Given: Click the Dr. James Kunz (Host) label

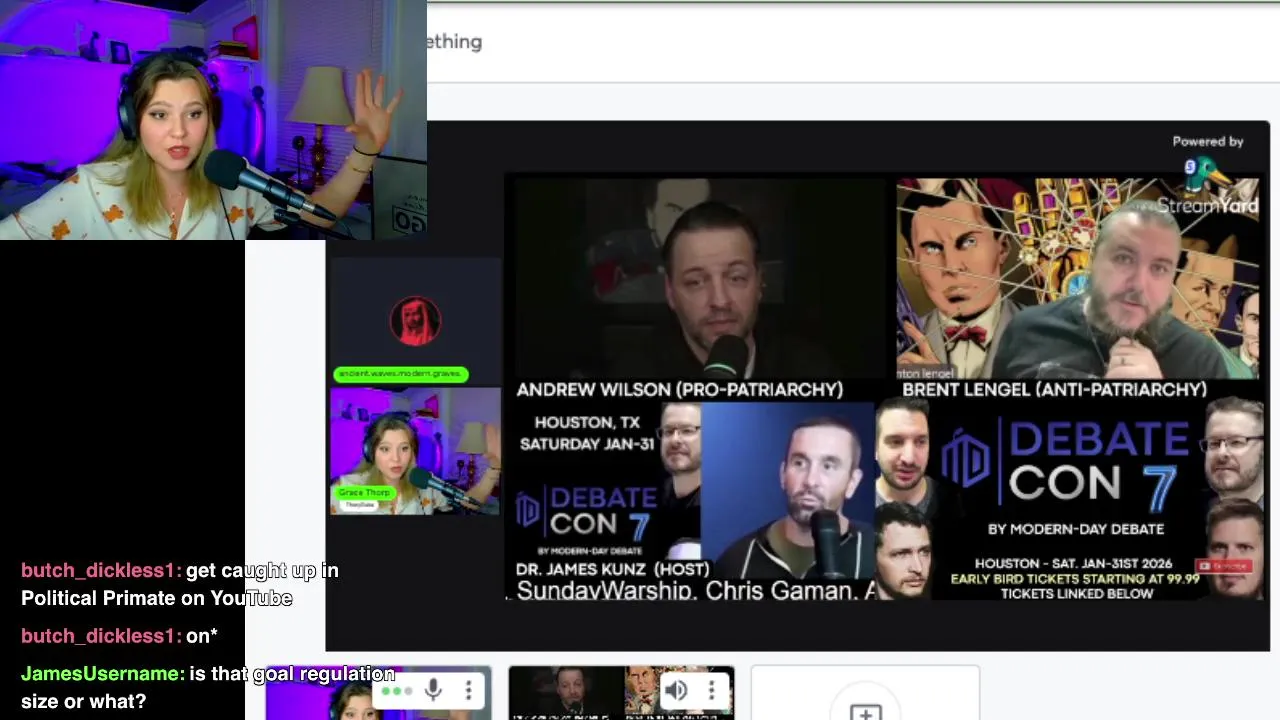Looking at the screenshot, I should coord(613,569).
